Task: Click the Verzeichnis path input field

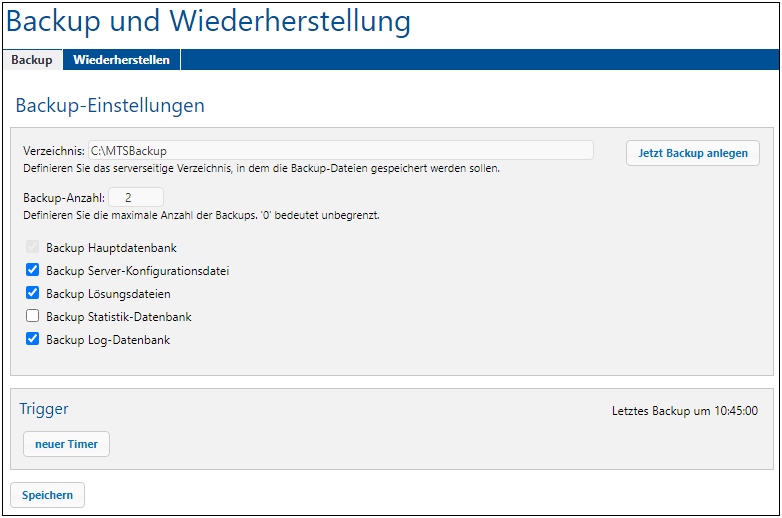Action: pos(340,150)
